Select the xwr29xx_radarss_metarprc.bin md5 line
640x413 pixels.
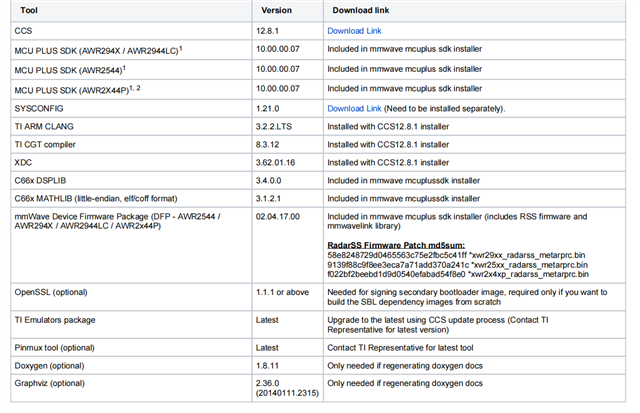pyautogui.click(x=456, y=255)
